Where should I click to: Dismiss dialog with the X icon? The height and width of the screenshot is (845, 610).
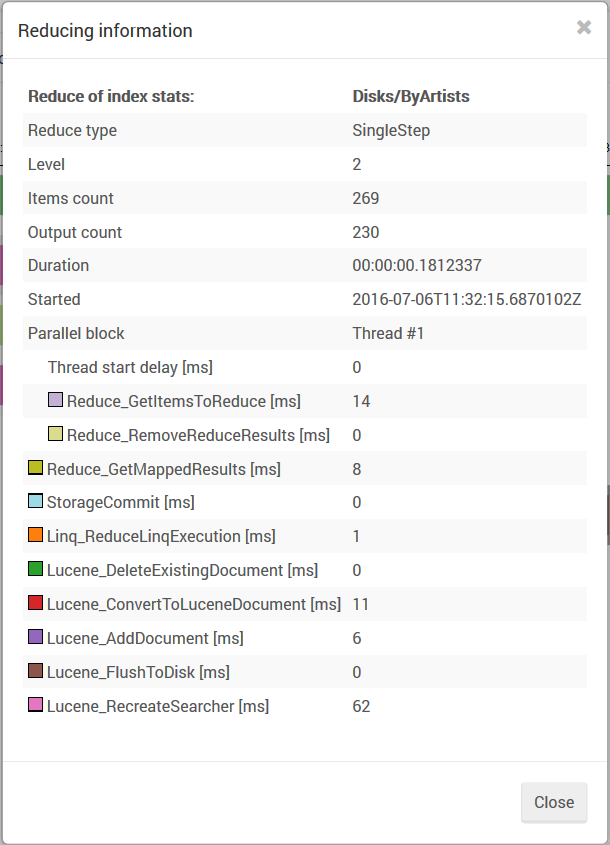pyautogui.click(x=584, y=27)
